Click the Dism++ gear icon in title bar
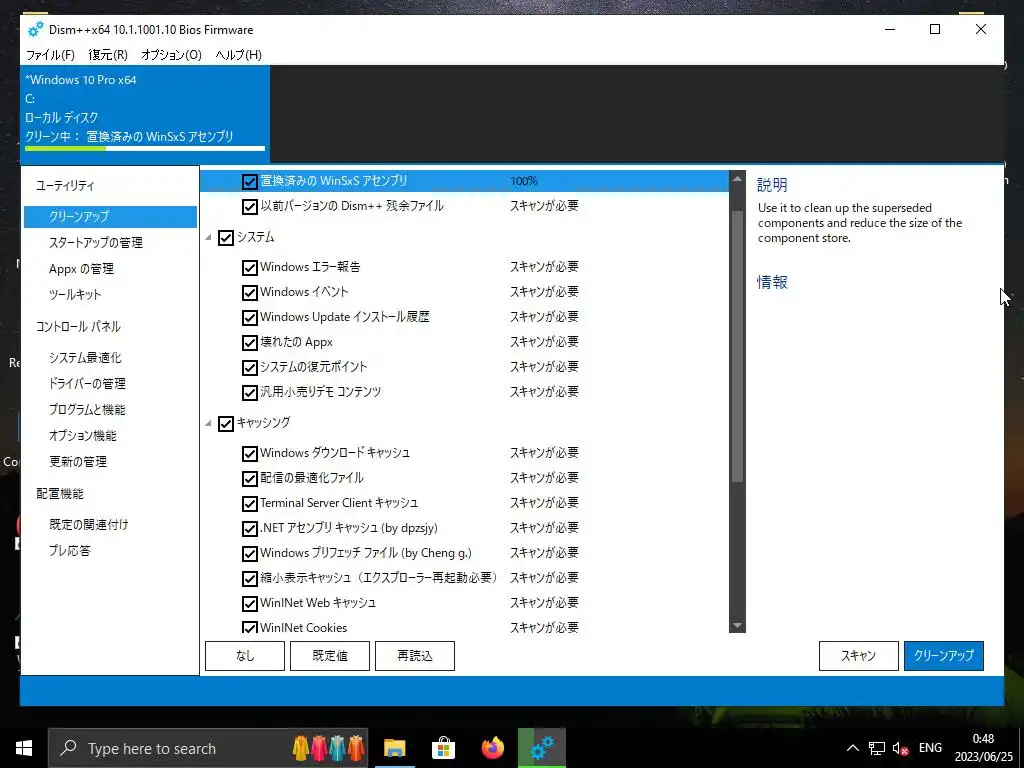Image resolution: width=1024 pixels, height=768 pixels. [x=35, y=29]
